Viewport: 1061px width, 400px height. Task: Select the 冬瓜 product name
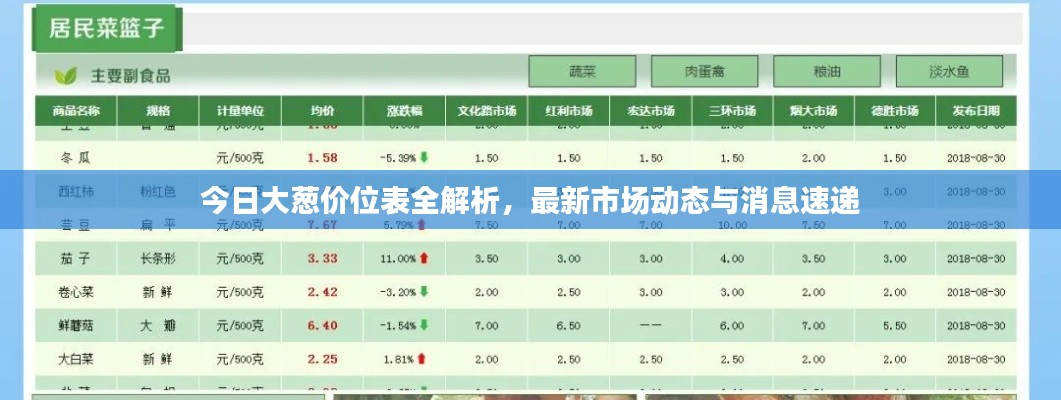pyautogui.click(x=75, y=158)
